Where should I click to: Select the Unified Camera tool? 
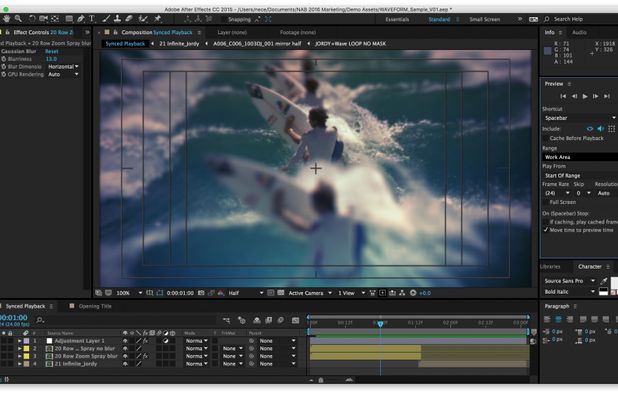[43, 19]
